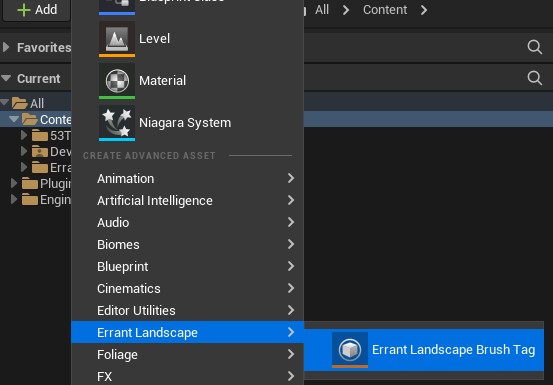The width and height of the screenshot is (553, 385).
Task: Create a new Material asset
Action: click(188, 81)
